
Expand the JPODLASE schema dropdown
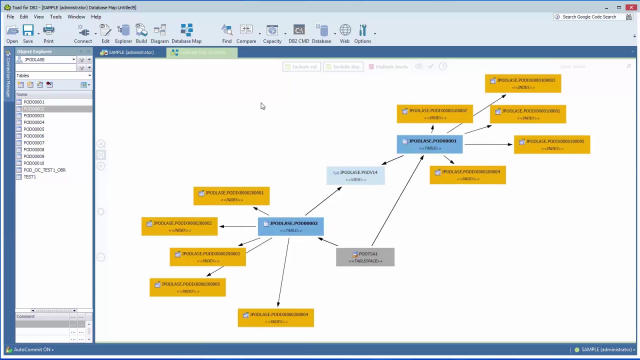[73, 60]
